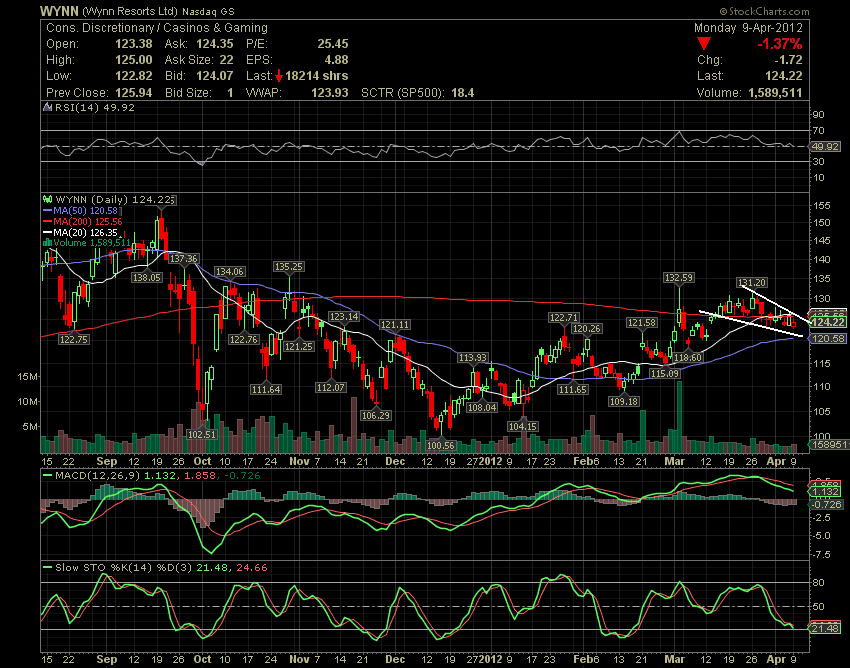Click the Open value 123.38

[x=133, y=44]
